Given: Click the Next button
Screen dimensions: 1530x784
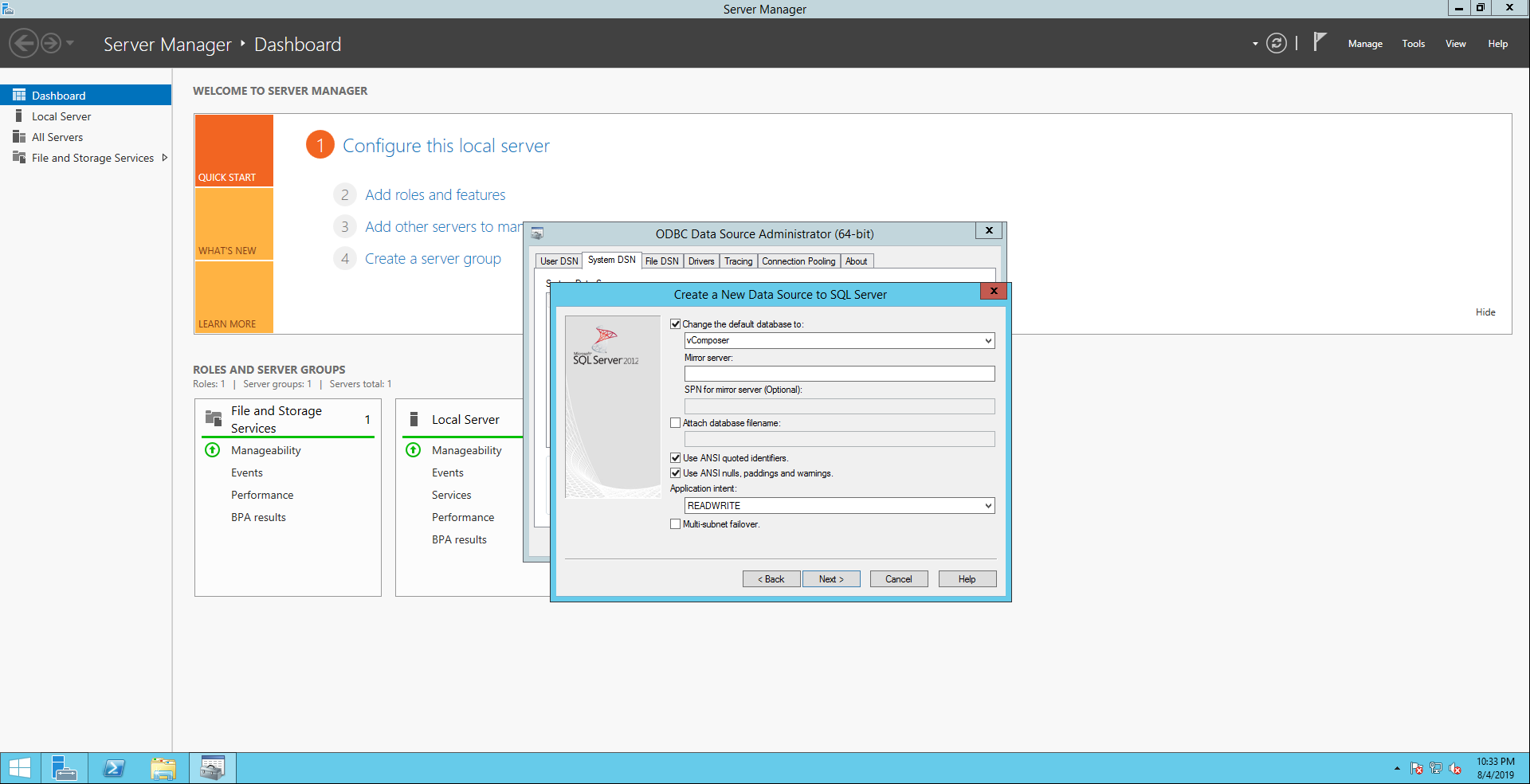Looking at the screenshot, I should tap(830, 579).
